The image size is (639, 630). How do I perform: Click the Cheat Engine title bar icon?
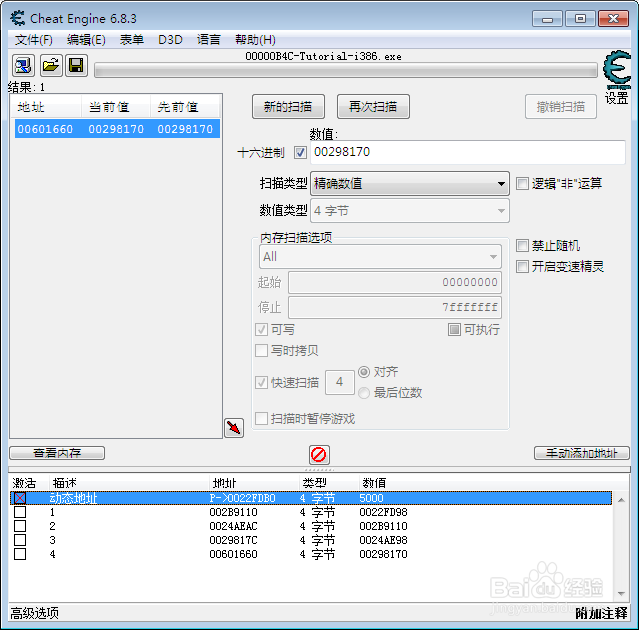[18, 18]
